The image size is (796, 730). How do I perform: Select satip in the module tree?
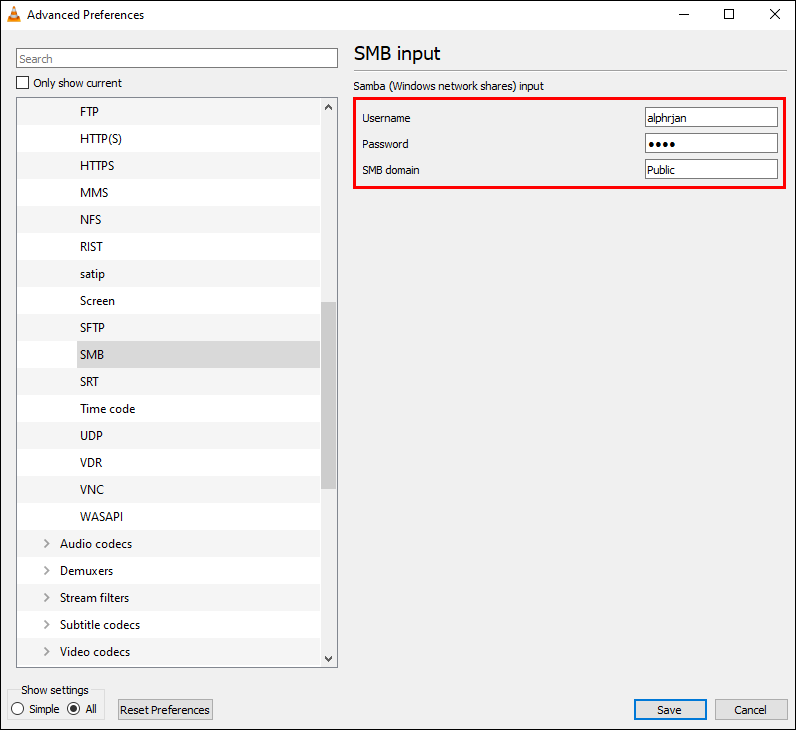[x=92, y=274]
